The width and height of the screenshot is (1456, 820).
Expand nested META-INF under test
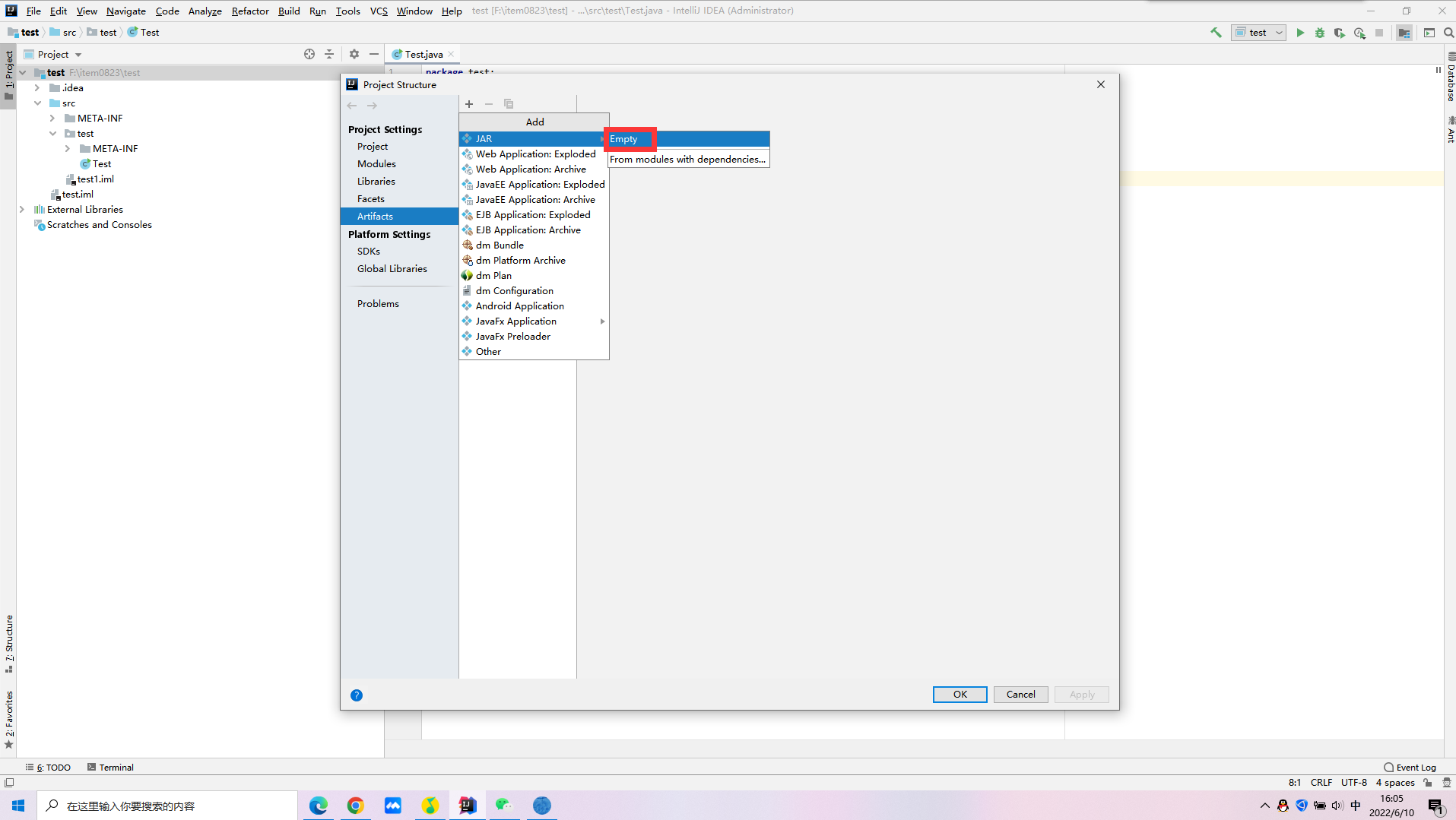click(x=68, y=149)
